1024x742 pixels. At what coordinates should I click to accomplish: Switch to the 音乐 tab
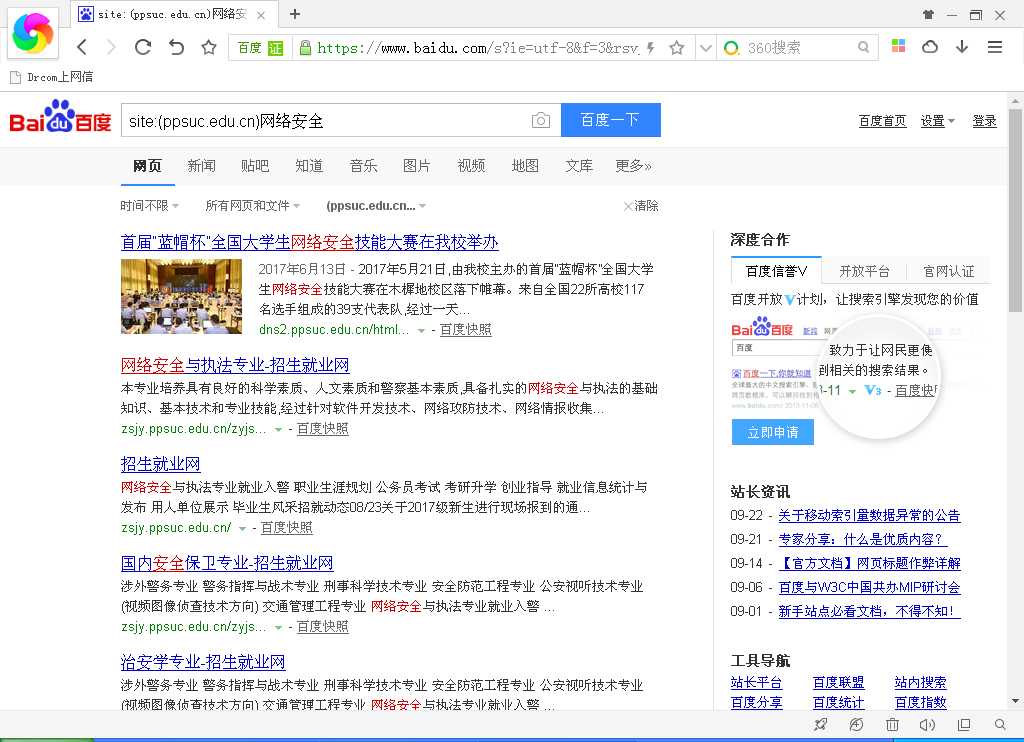[x=363, y=166]
